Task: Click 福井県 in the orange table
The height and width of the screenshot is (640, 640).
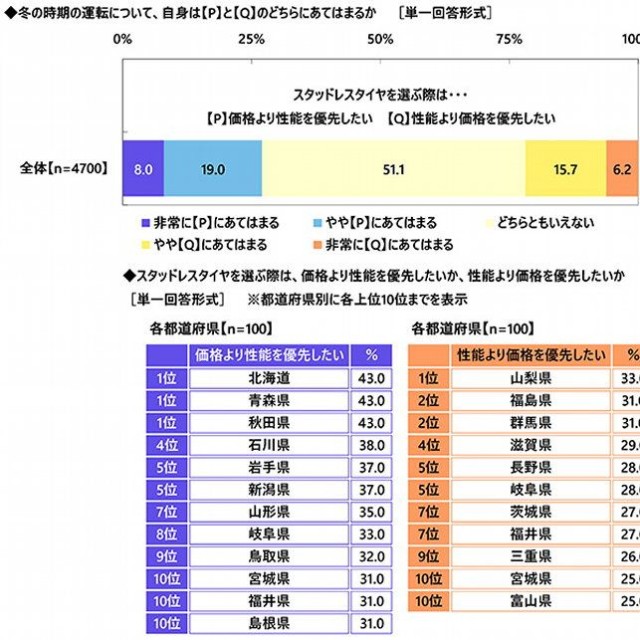Action: (x=531, y=534)
